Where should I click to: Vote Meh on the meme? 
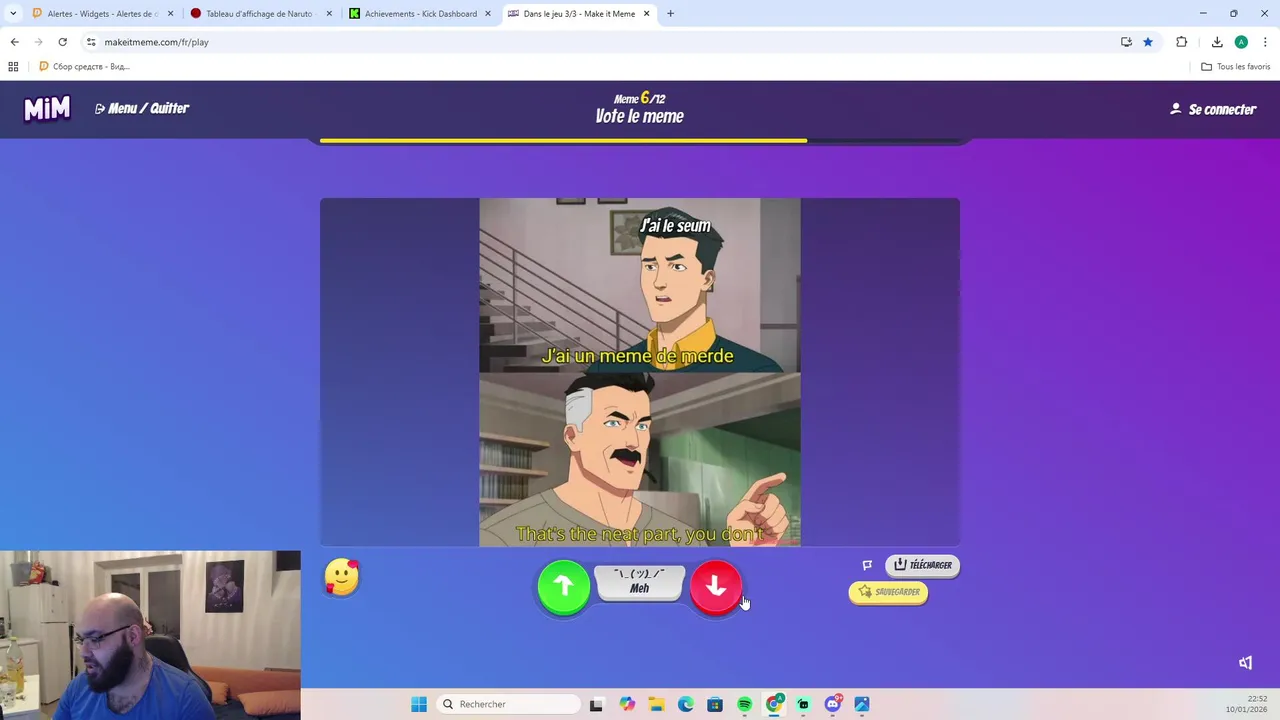tap(639, 583)
